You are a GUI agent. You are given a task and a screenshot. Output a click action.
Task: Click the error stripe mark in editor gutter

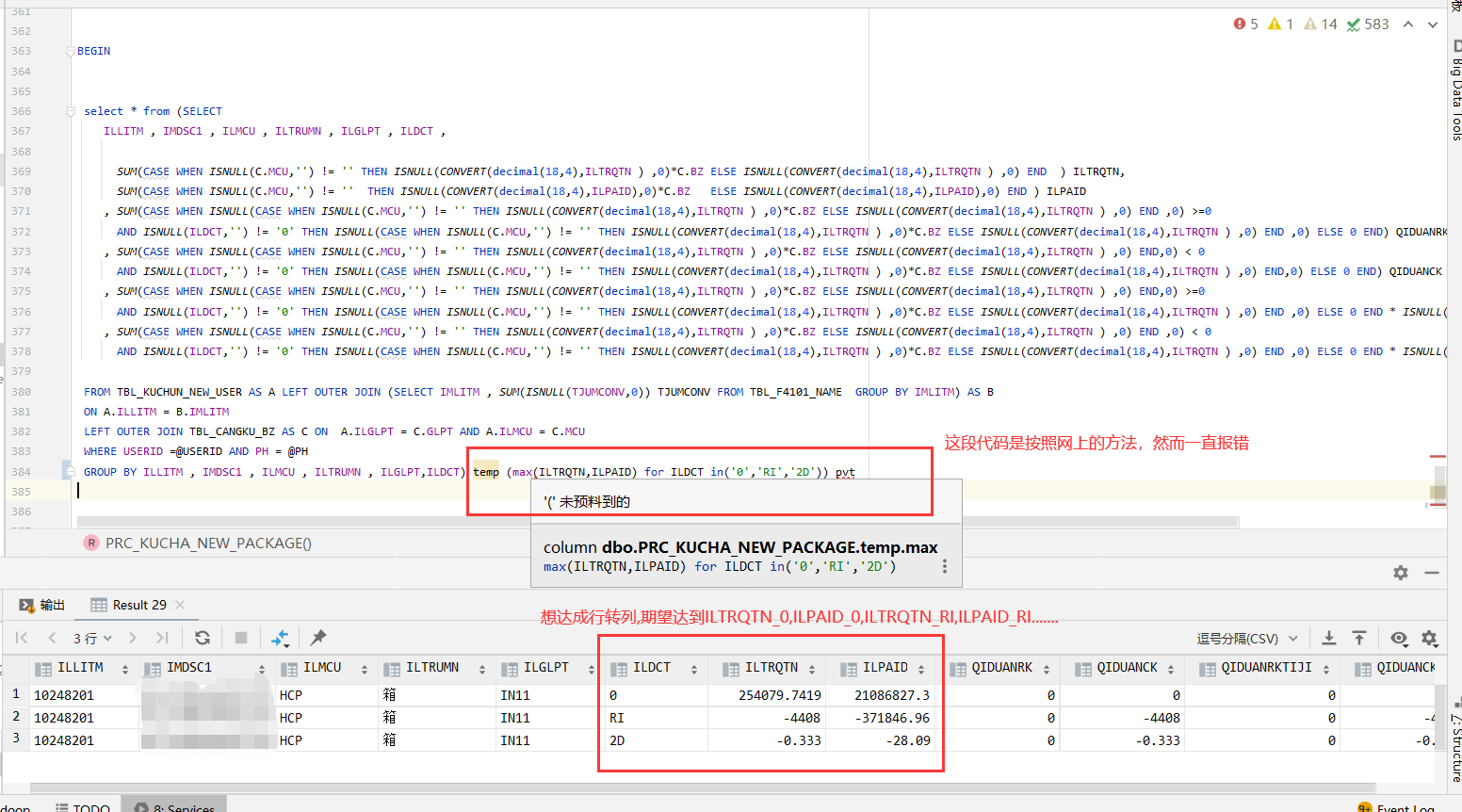pyautogui.click(x=1438, y=456)
